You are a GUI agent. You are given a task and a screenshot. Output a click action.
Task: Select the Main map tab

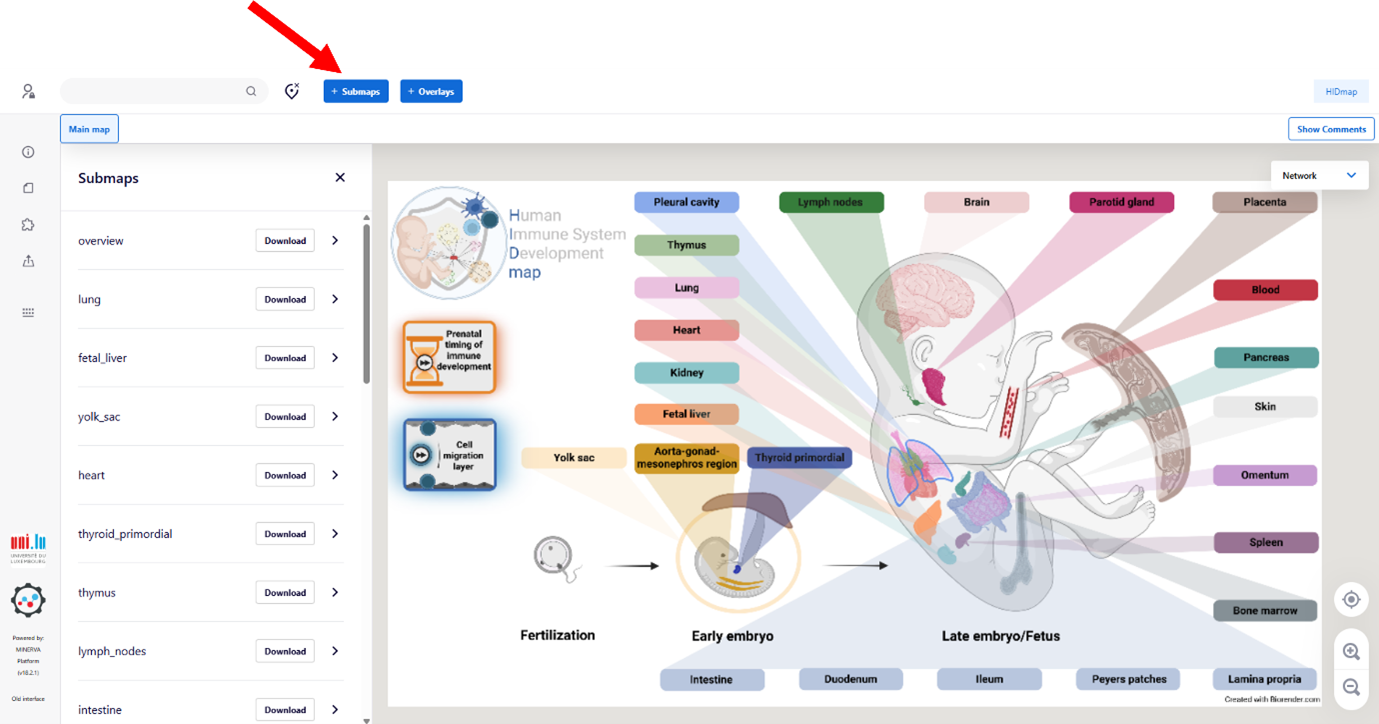[x=89, y=129]
